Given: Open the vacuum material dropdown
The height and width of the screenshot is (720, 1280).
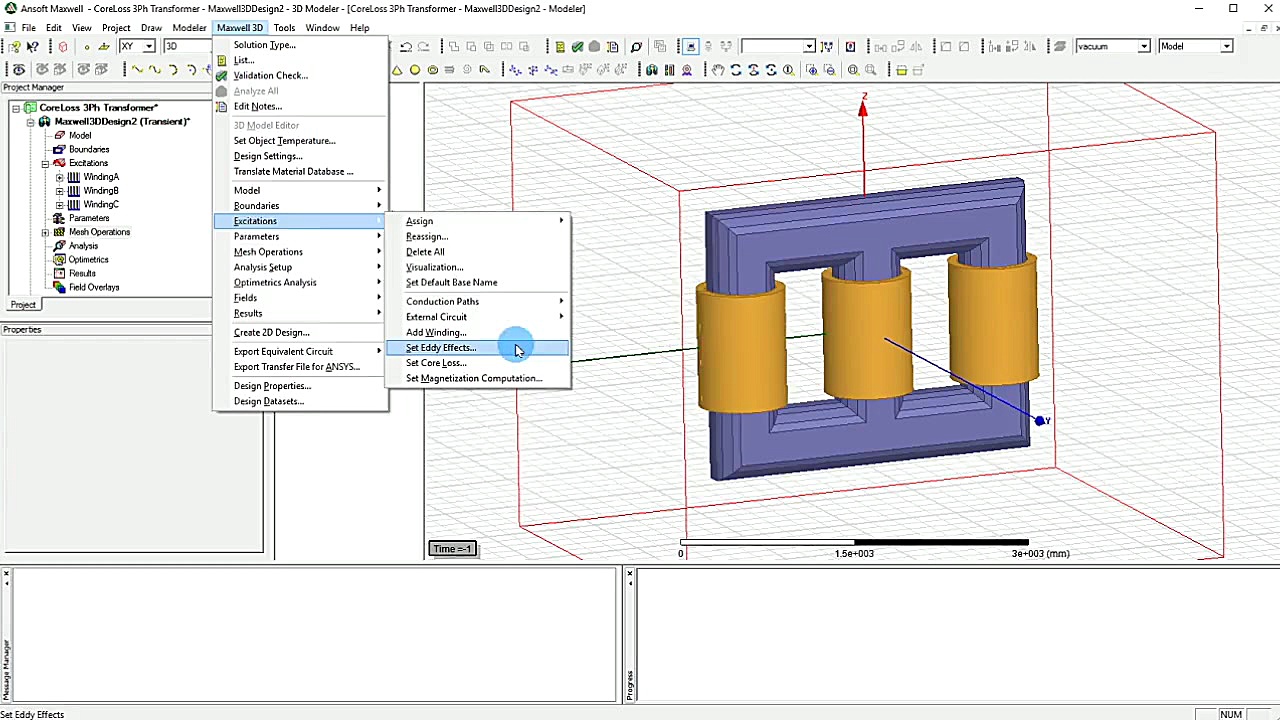Looking at the screenshot, I should (x=1142, y=47).
